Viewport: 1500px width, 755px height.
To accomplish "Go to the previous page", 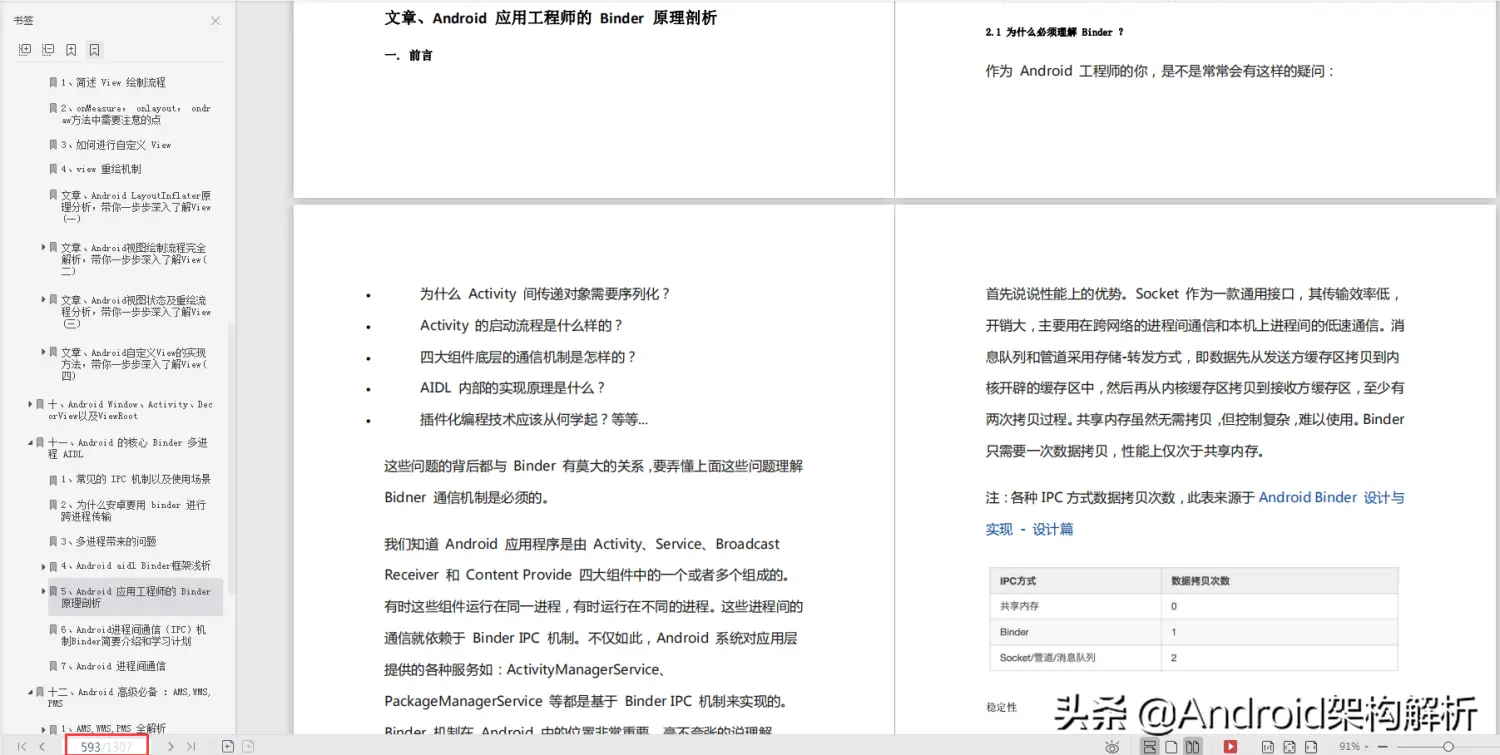I will 42,747.
